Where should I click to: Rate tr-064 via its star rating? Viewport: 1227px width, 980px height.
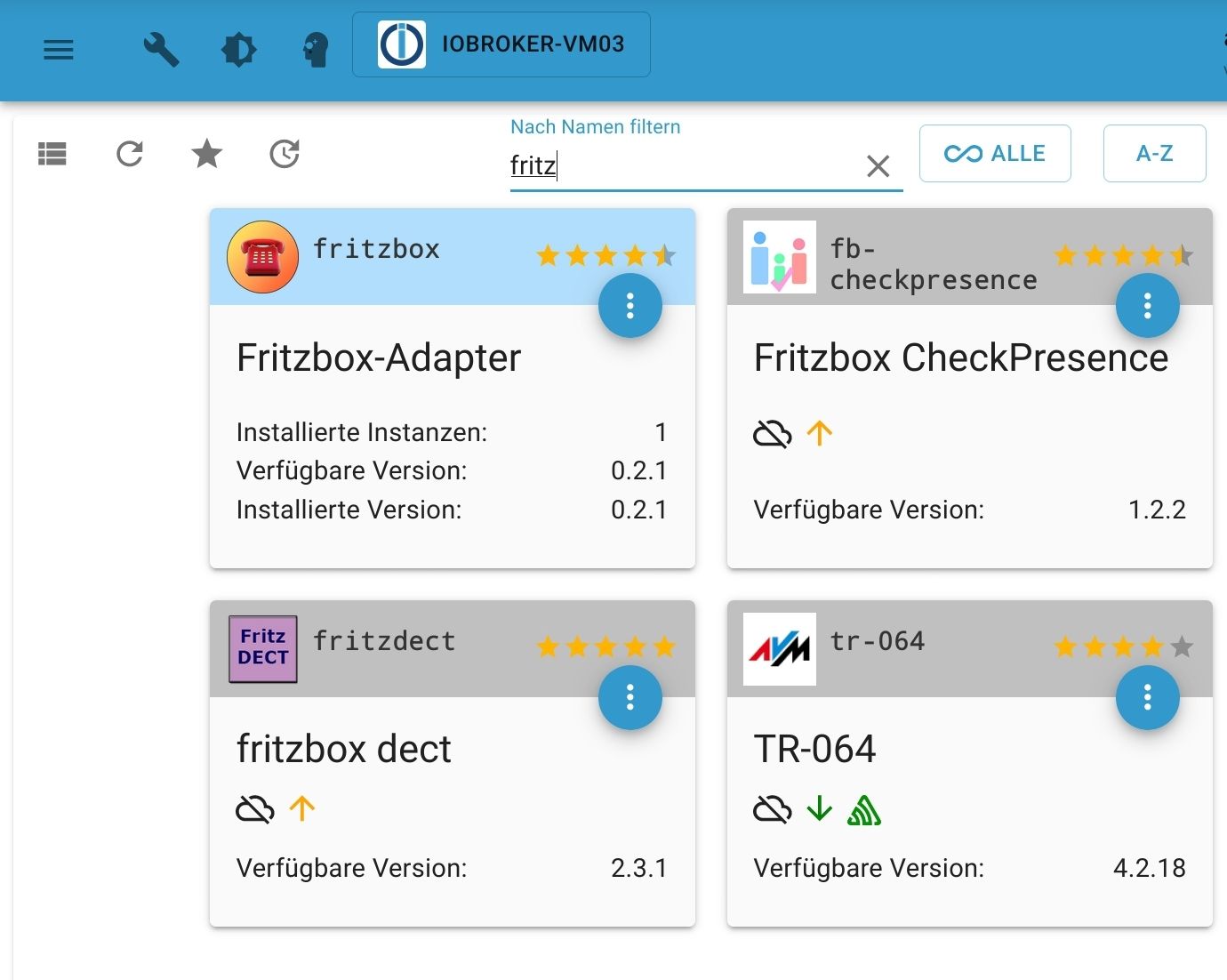[1123, 647]
